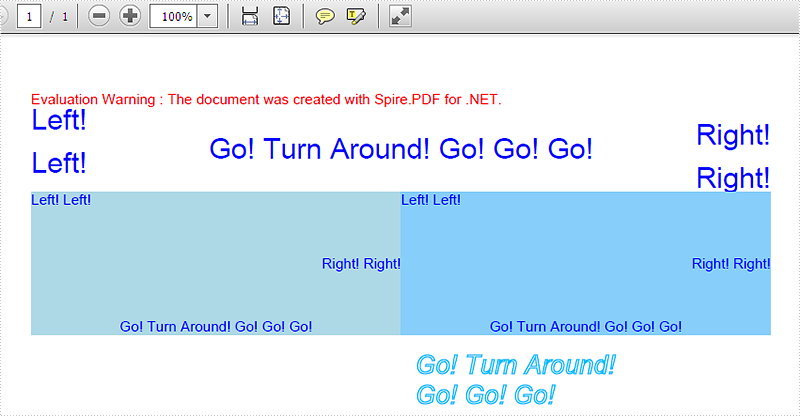Image resolution: width=800 pixels, height=416 pixels.
Task: Click 'Go! Turn Around! Go! Go! Go!' in the right box
Action: (586, 327)
